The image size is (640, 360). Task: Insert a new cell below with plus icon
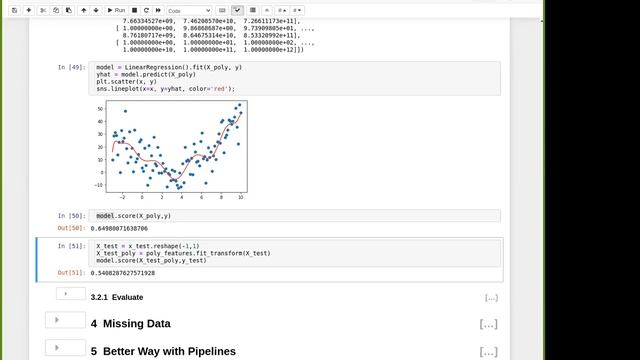pos(29,10)
